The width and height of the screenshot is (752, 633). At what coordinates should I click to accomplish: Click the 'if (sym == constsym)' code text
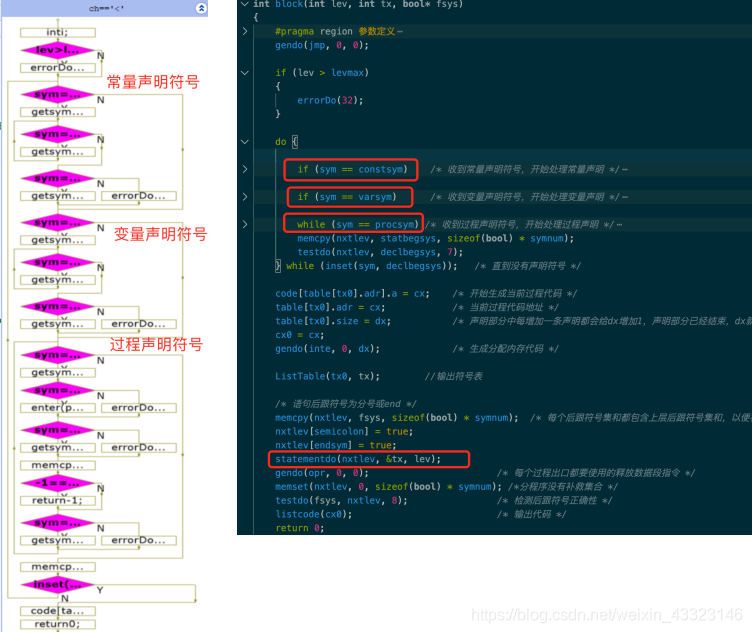point(352,169)
